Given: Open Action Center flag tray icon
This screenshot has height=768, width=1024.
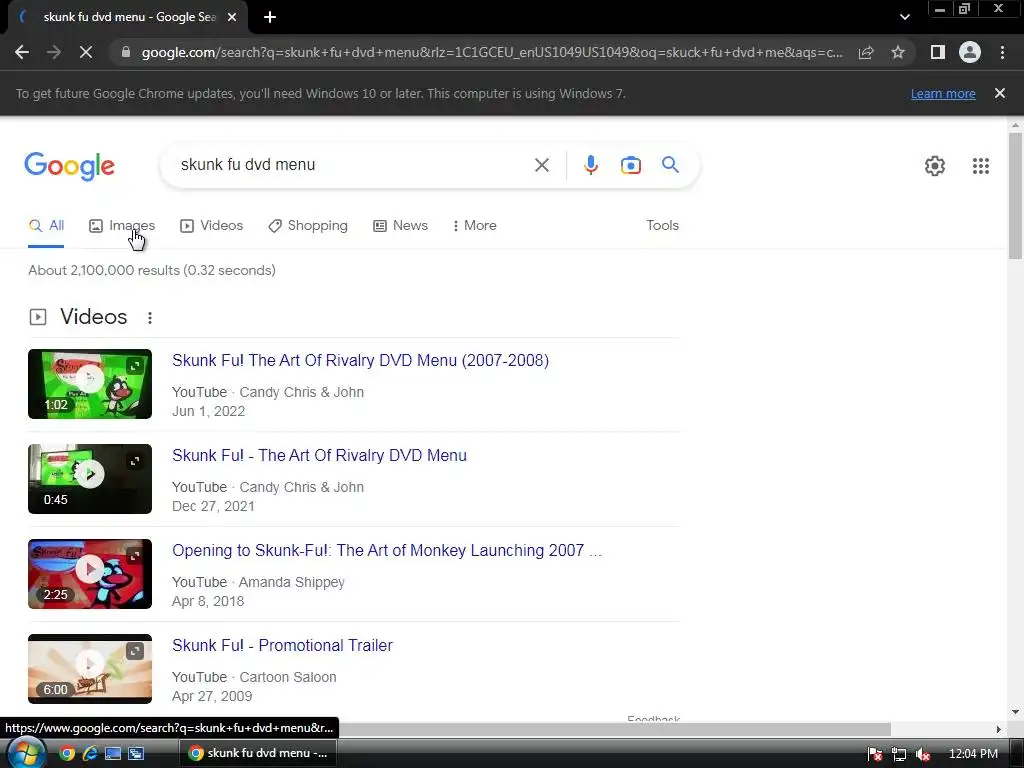Looking at the screenshot, I should pyautogui.click(x=875, y=754).
